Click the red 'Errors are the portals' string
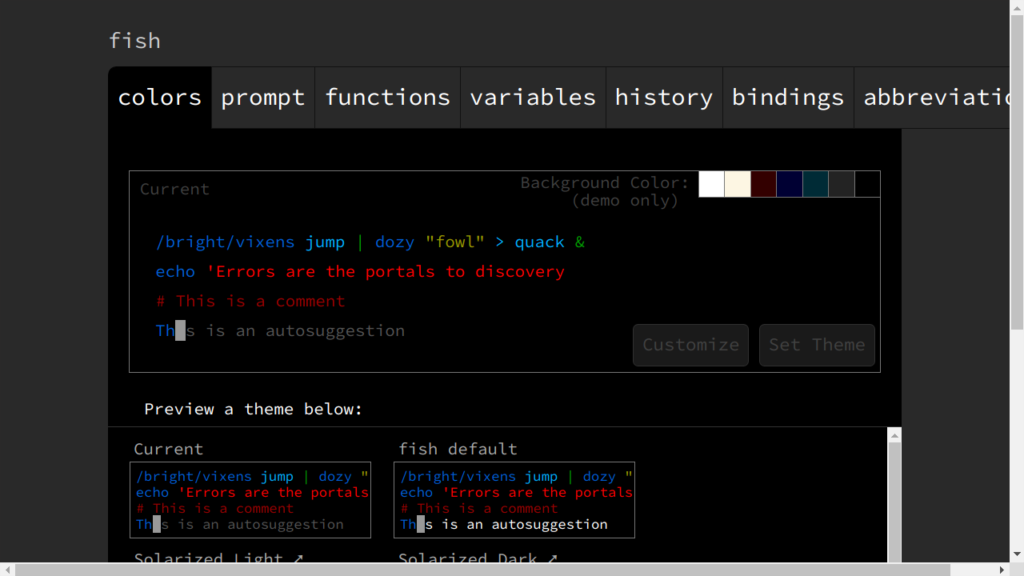 pos(385,272)
